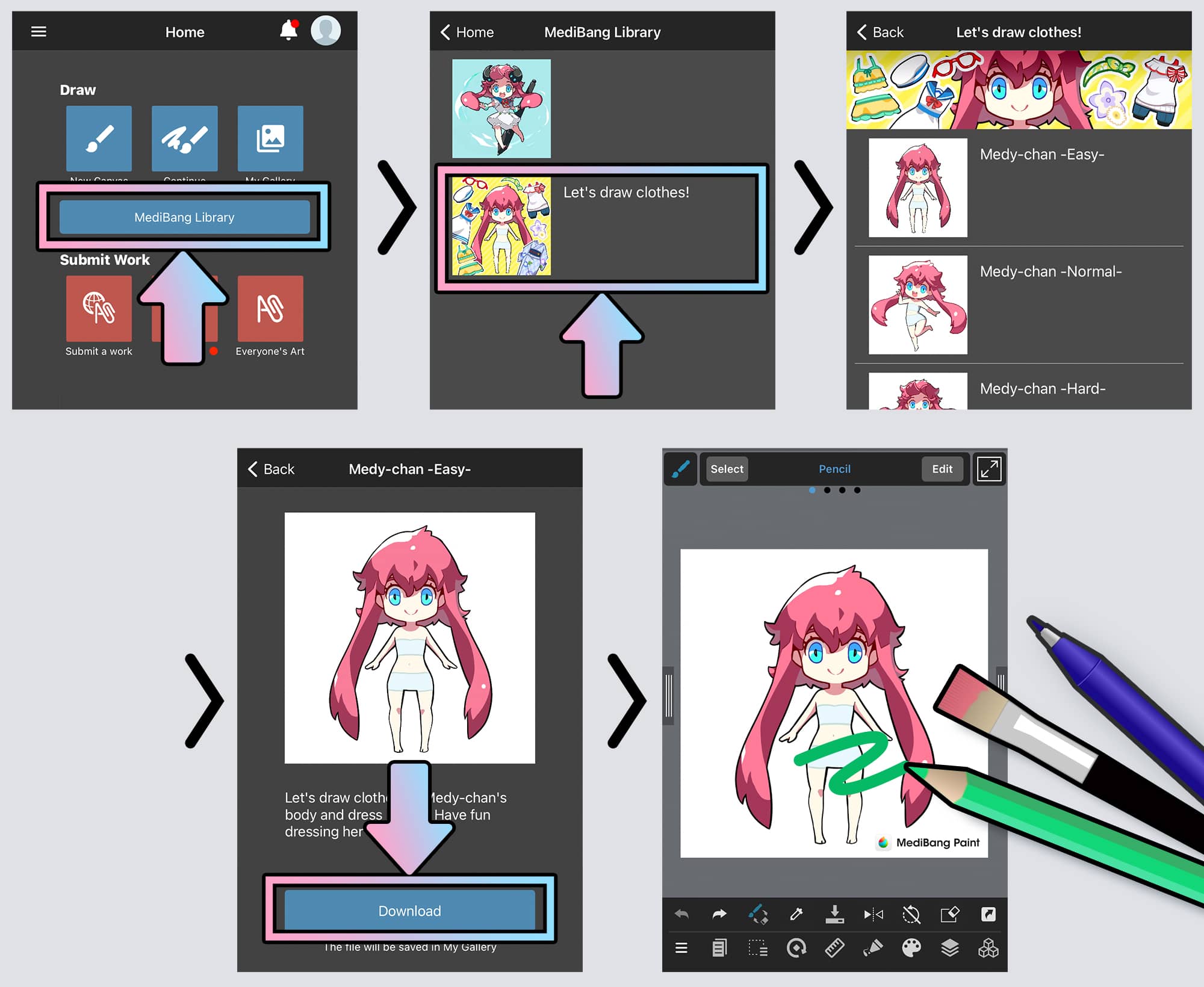
Task: Select the Let's draw clothes! entry
Action: (x=602, y=226)
